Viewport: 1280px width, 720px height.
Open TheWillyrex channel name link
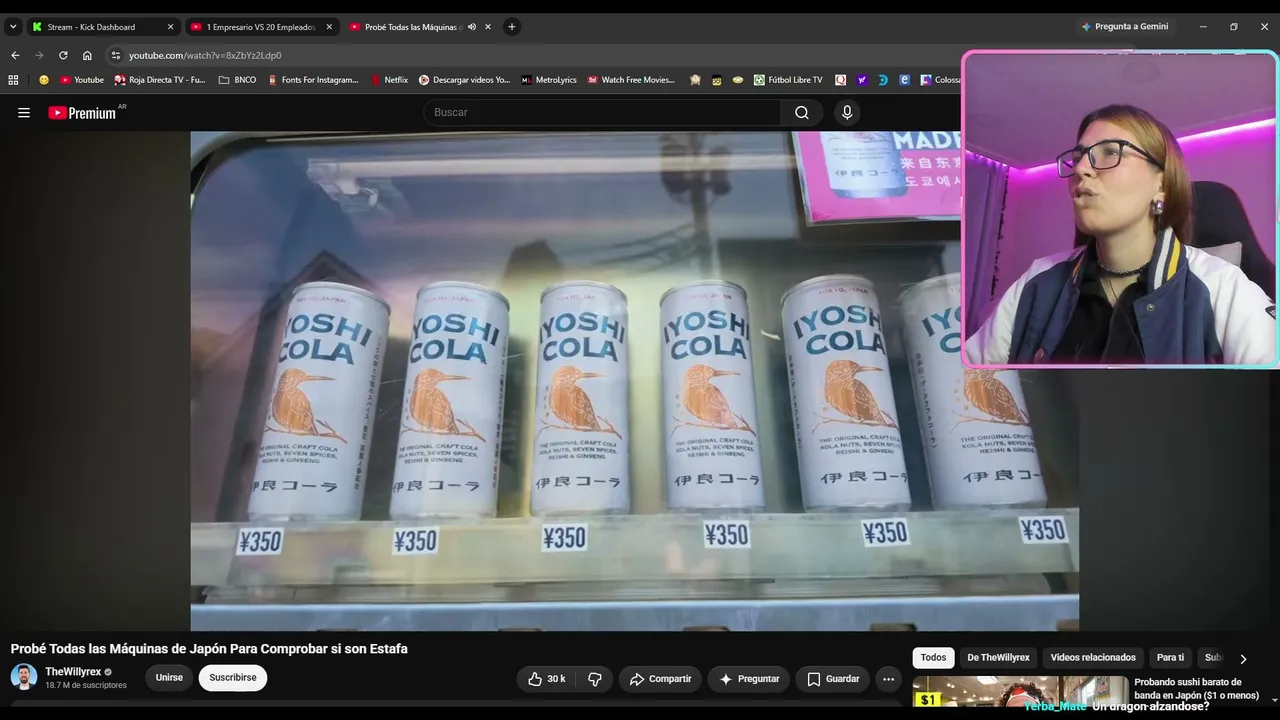click(73, 672)
